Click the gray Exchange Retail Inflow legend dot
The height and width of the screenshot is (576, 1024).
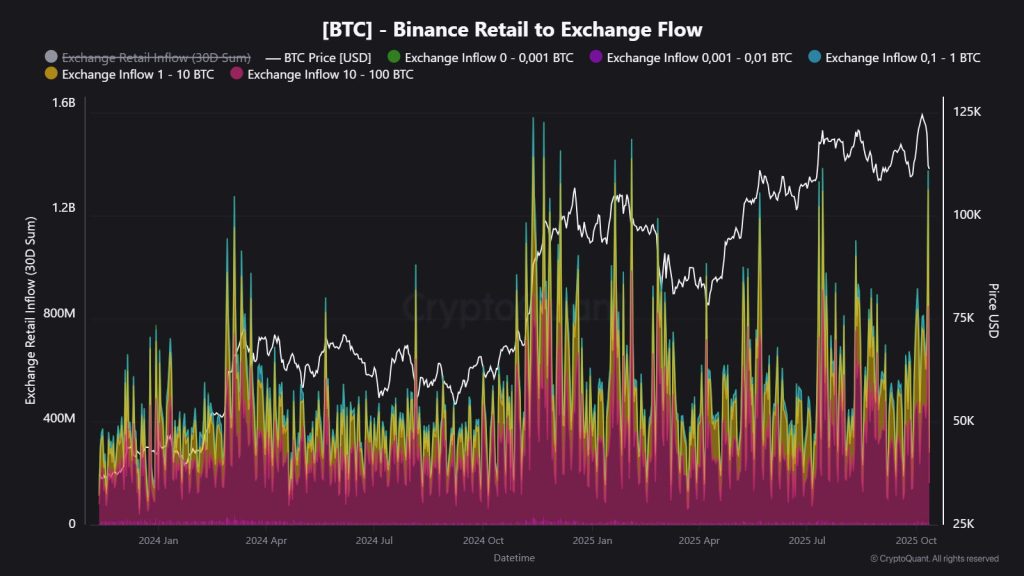[50, 58]
